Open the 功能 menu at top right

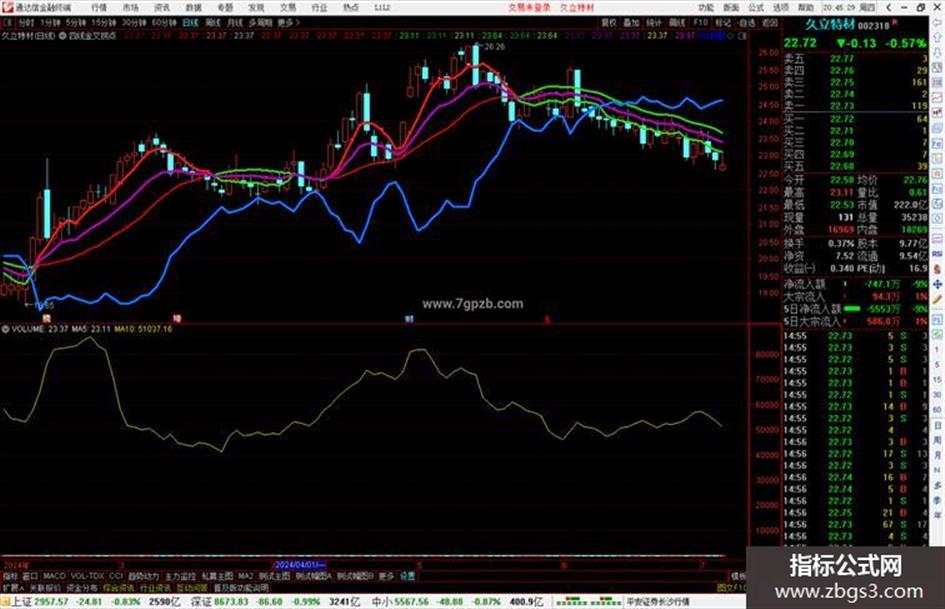(706, 7)
